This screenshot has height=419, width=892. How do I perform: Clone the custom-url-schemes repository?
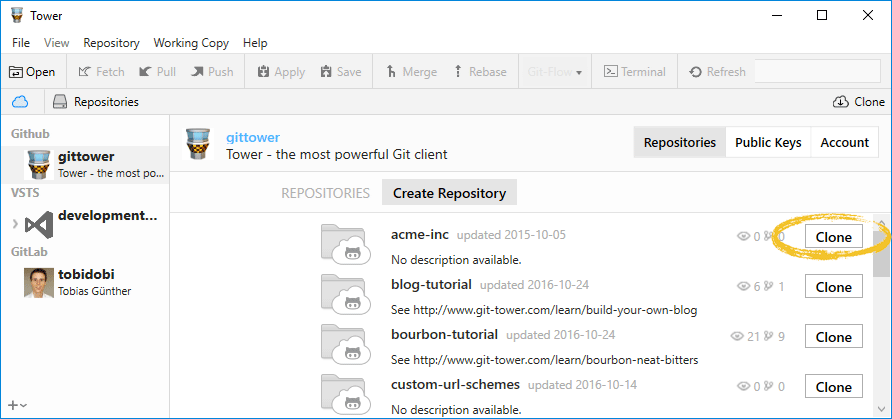coord(833,387)
